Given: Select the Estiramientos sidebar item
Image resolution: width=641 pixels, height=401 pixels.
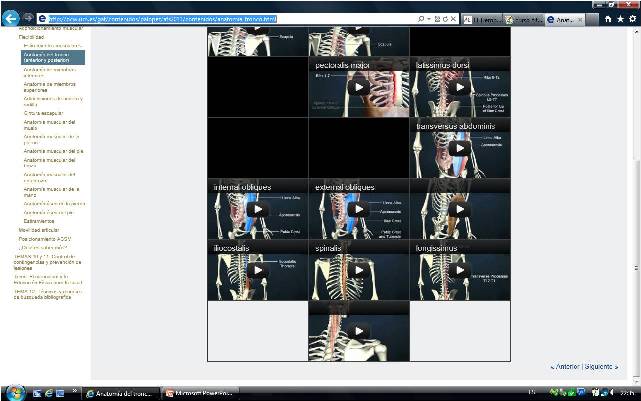Looking at the screenshot, I should 41,220.
